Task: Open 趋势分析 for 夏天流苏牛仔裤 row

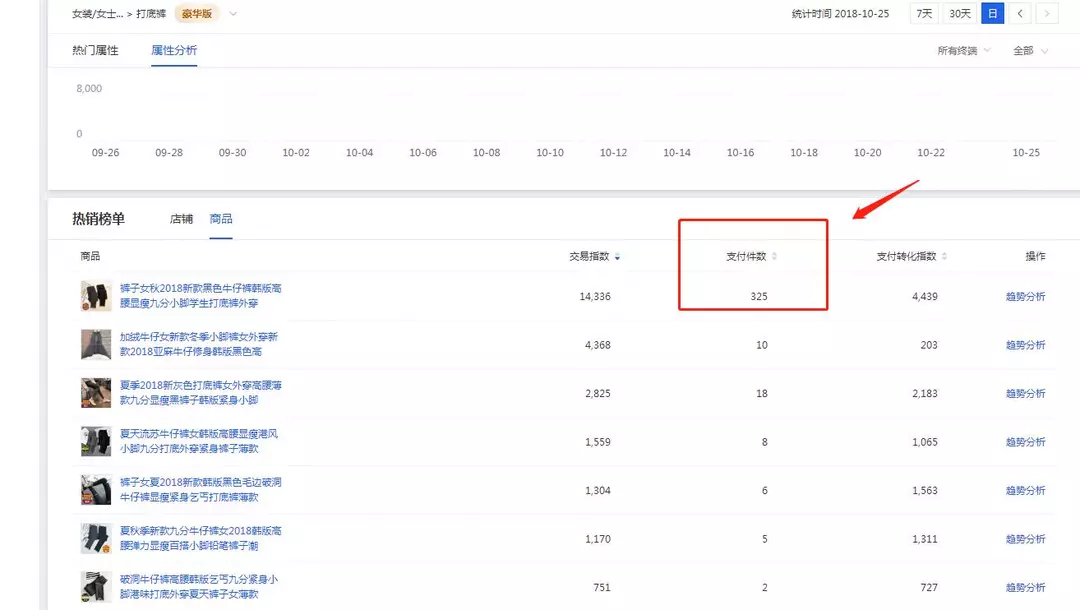Action: (x=1025, y=442)
